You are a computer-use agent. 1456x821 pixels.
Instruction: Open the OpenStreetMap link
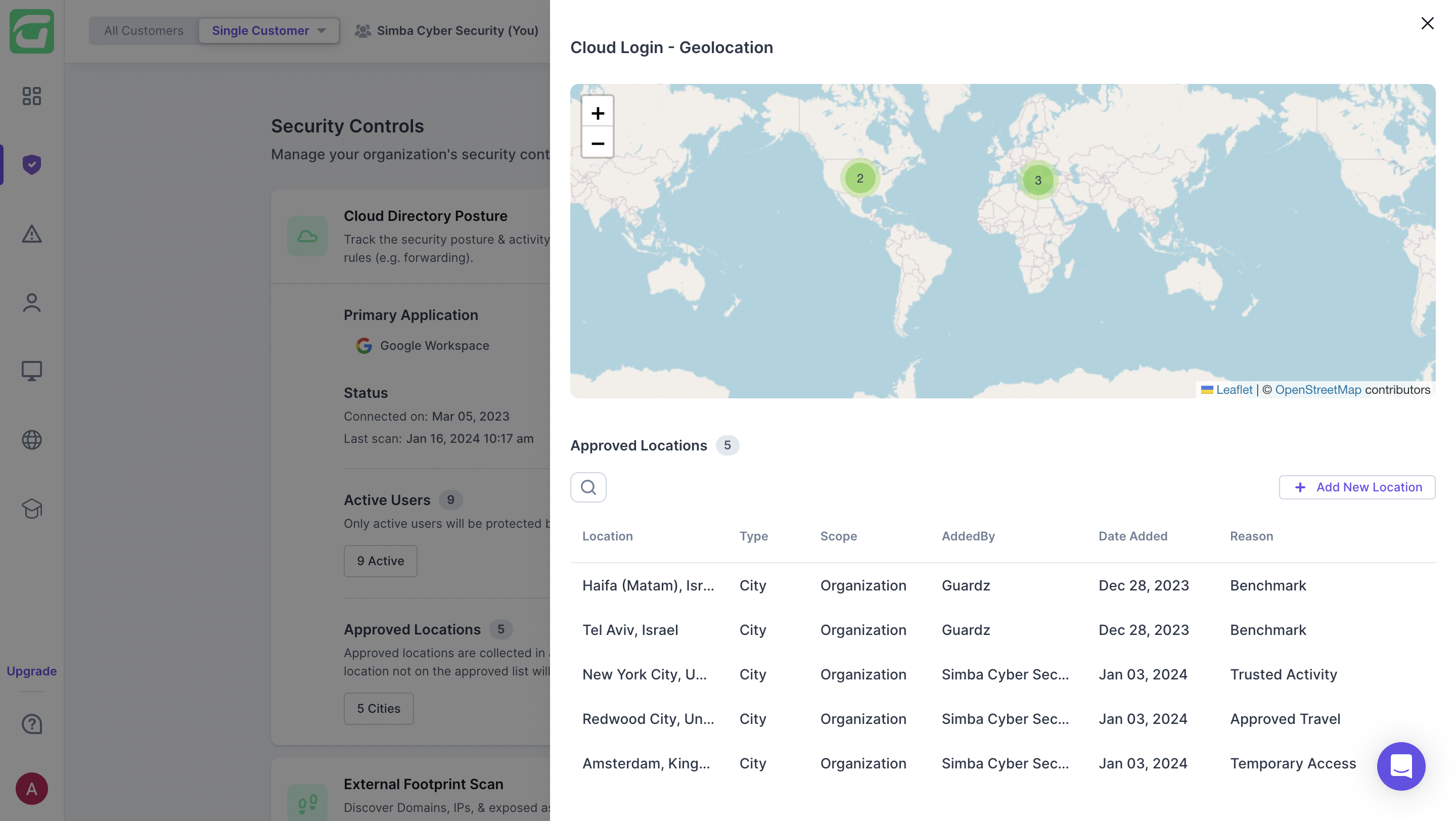coord(1317,390)
